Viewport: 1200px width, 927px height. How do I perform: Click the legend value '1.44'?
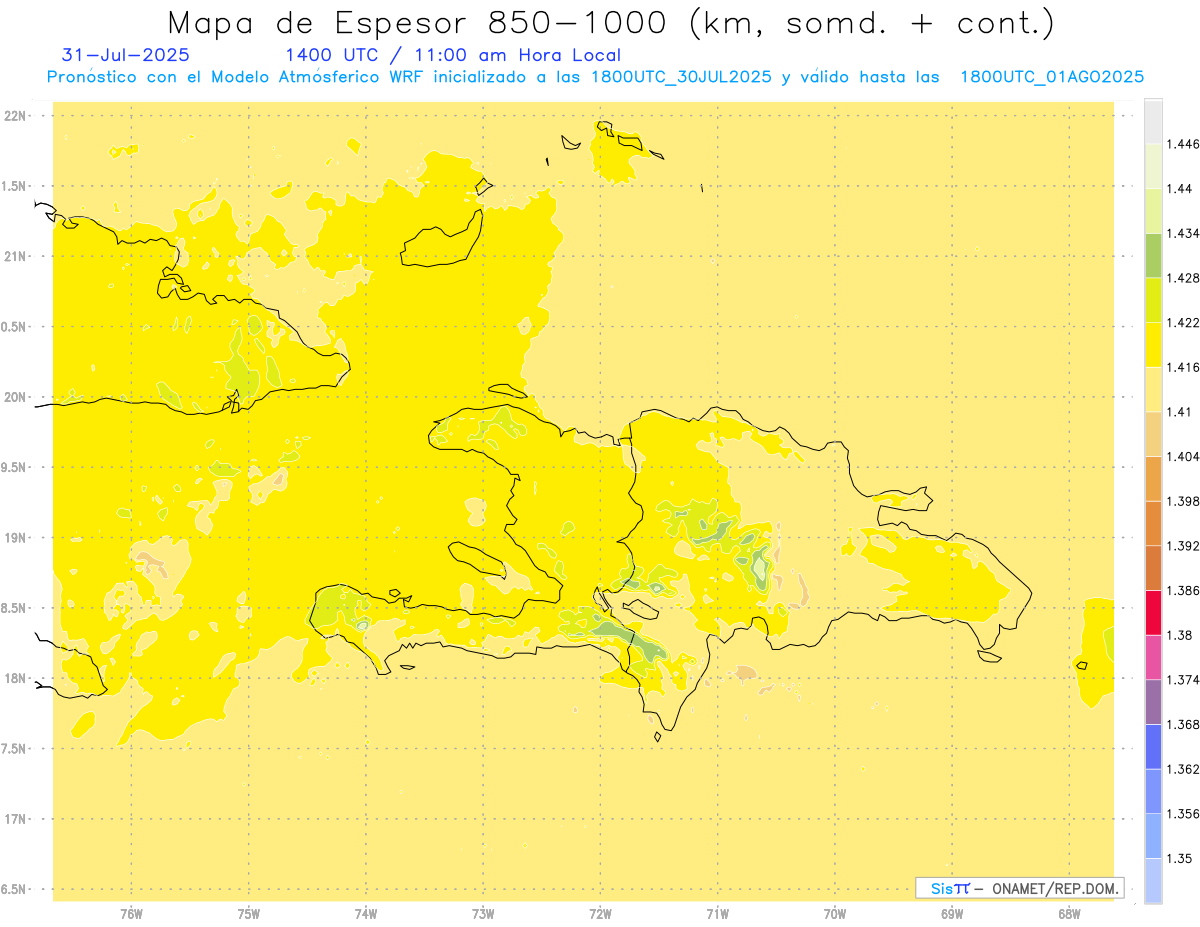pos(1180,189)
